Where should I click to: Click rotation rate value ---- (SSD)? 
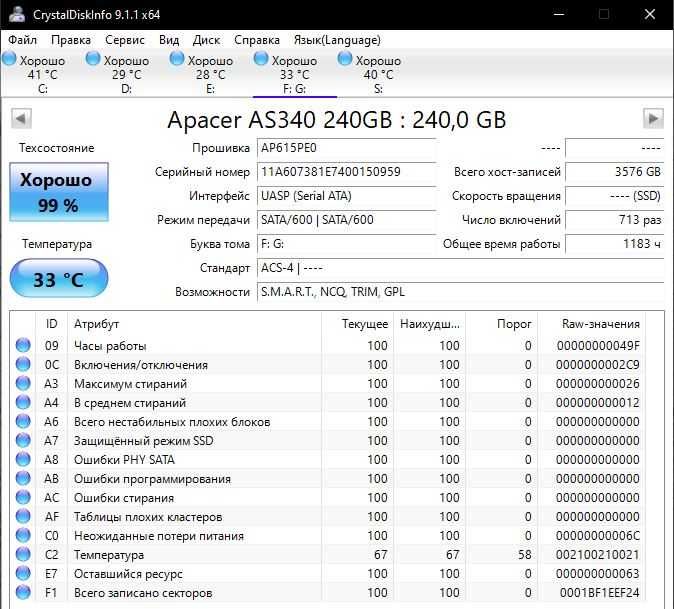click(x=615, y=196)
